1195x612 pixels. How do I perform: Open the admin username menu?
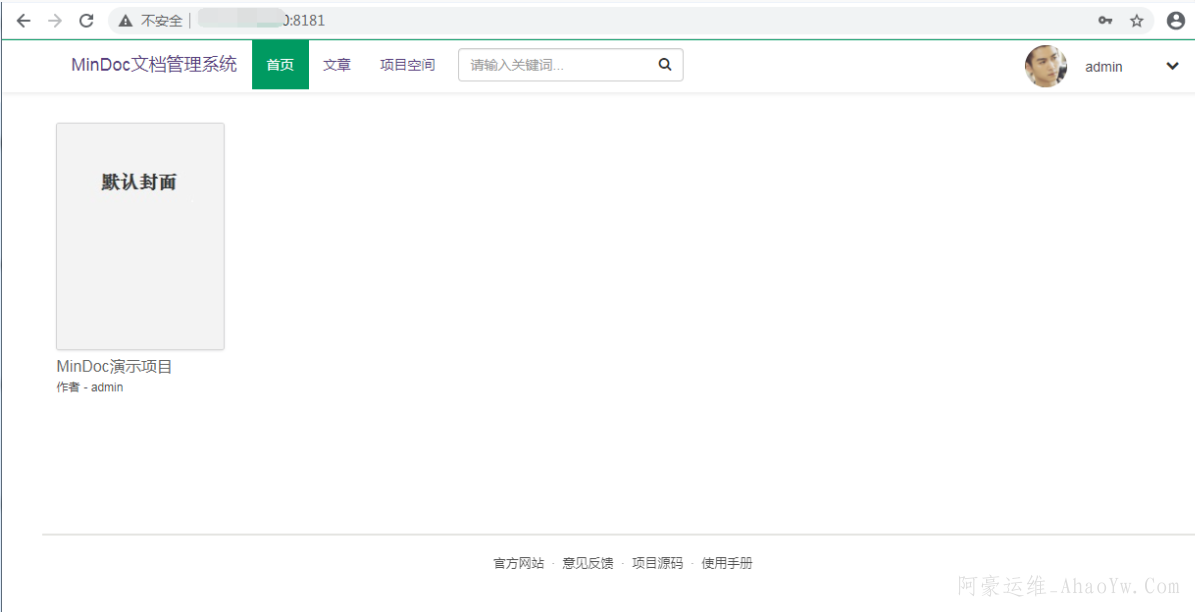coord(1103,67)
